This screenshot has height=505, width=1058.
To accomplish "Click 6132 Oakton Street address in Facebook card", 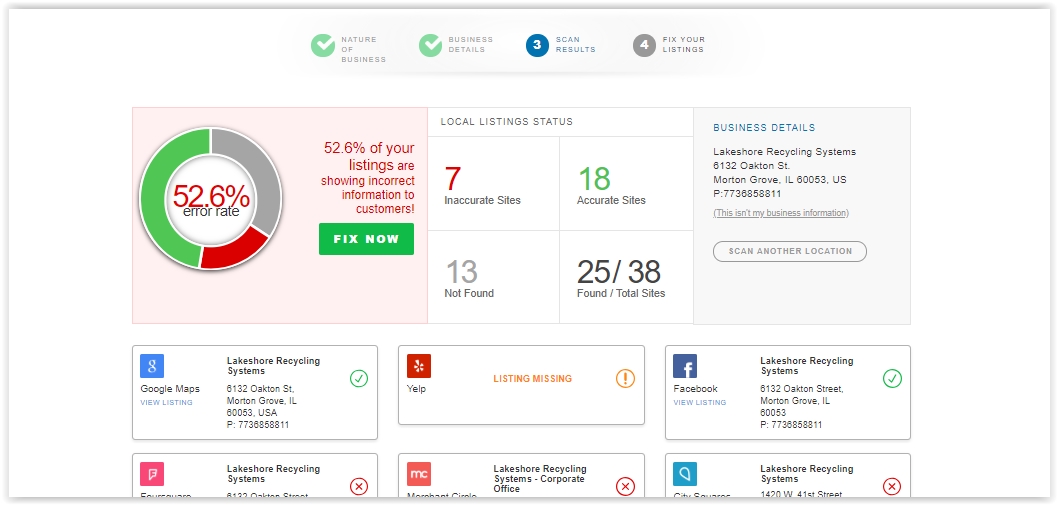I will coord(802,389).
